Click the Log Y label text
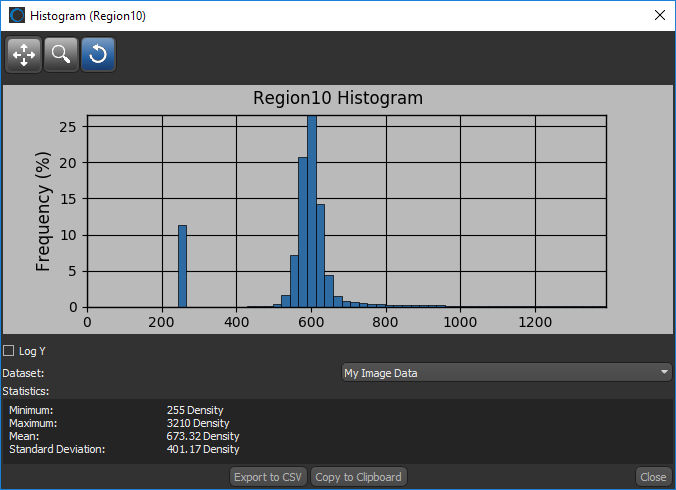The image size is (676, 490). pos(34,351)
